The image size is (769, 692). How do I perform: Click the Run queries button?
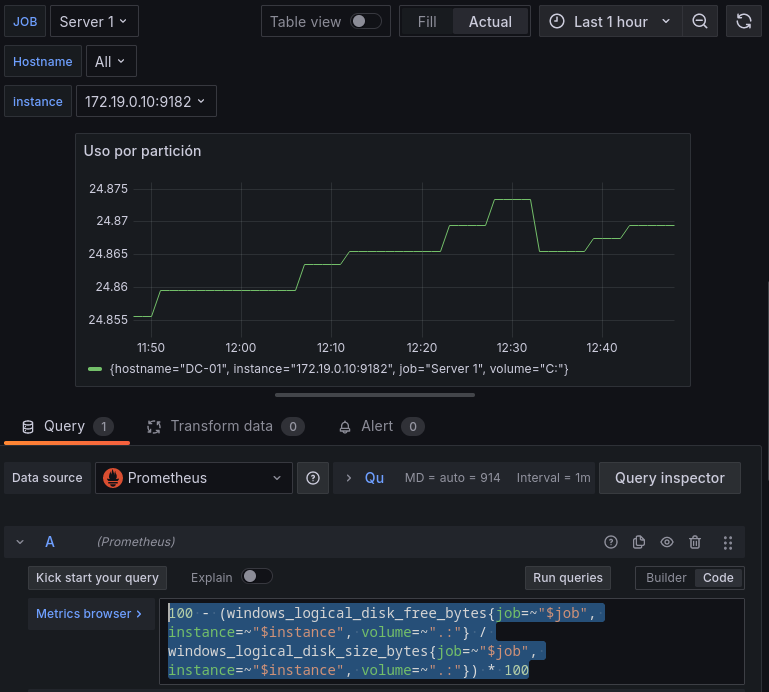[x=567, y=578]
